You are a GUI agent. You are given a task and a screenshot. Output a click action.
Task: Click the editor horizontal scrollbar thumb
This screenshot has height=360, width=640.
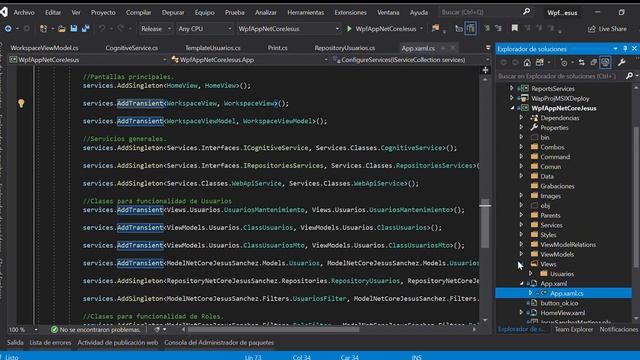point(274,329)
